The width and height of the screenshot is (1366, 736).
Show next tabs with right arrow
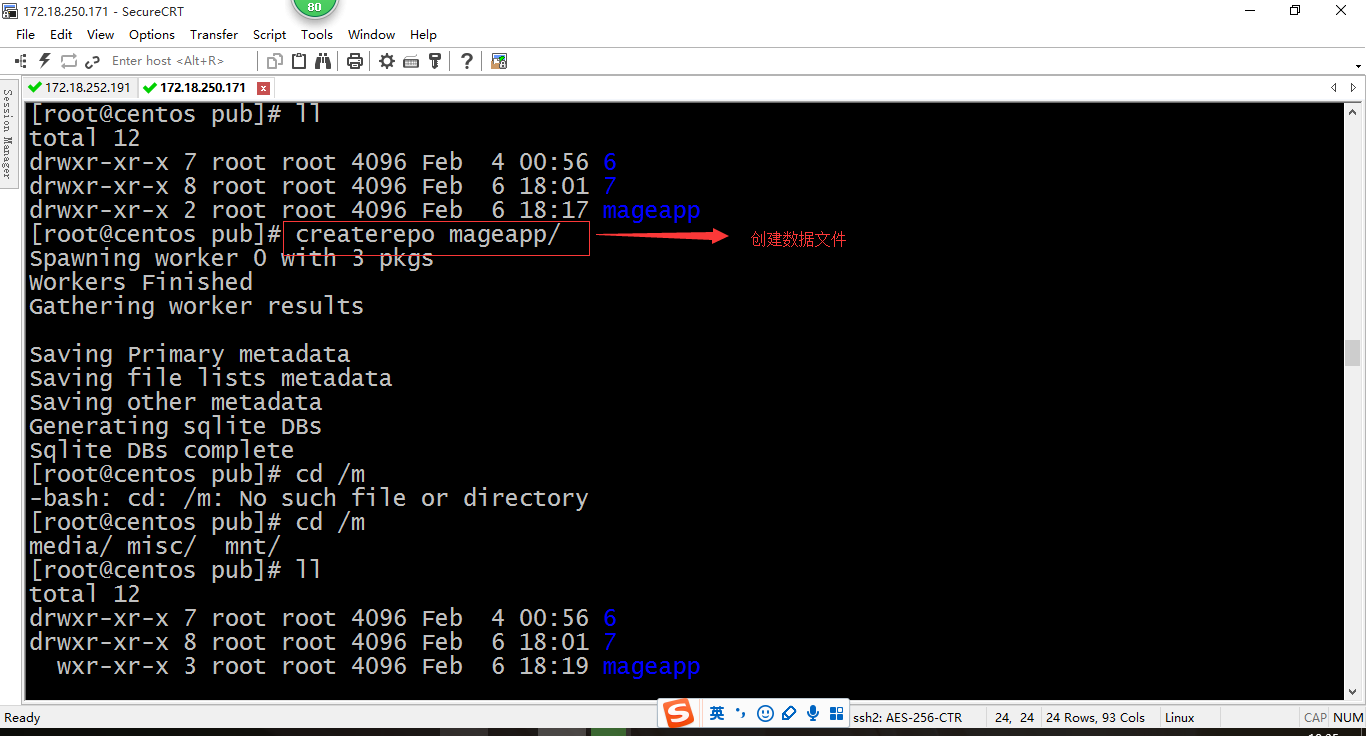pyautogui.click(x=1354, y=88)
